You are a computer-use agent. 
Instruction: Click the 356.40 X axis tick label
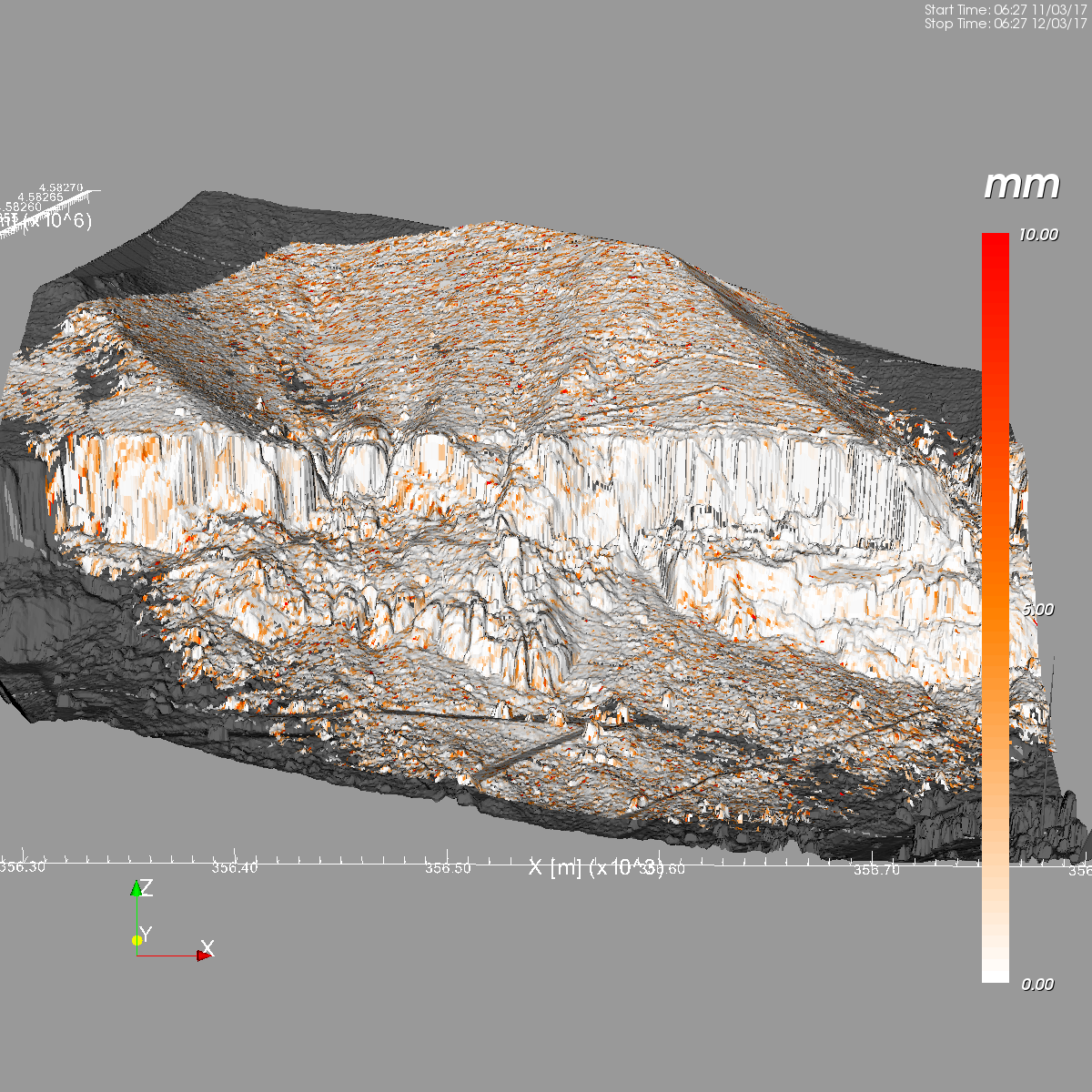pyautogui.click(x=235, y=867)
